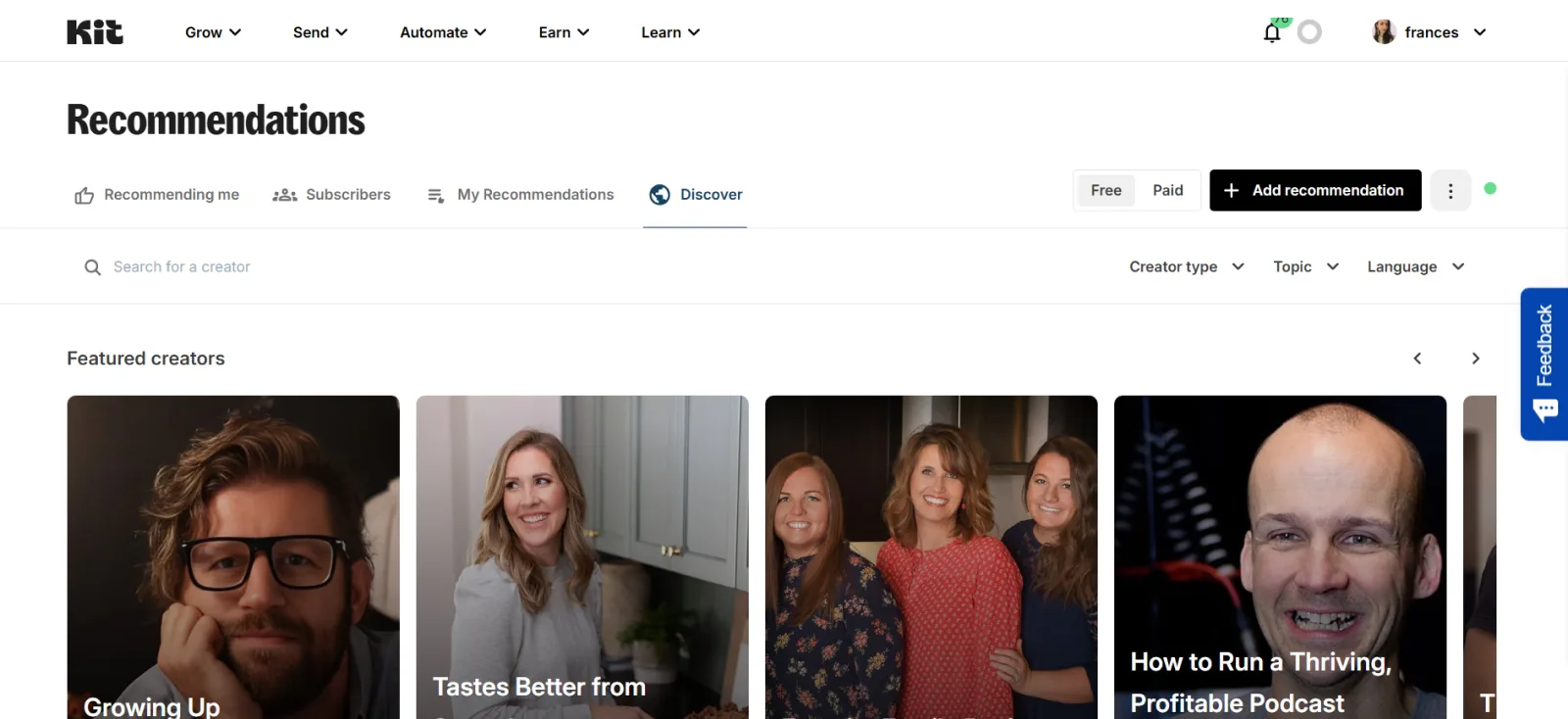Screen dimensions: 1568x719
Task: Switch to Paid recommendations
Action: point(1167,190)
